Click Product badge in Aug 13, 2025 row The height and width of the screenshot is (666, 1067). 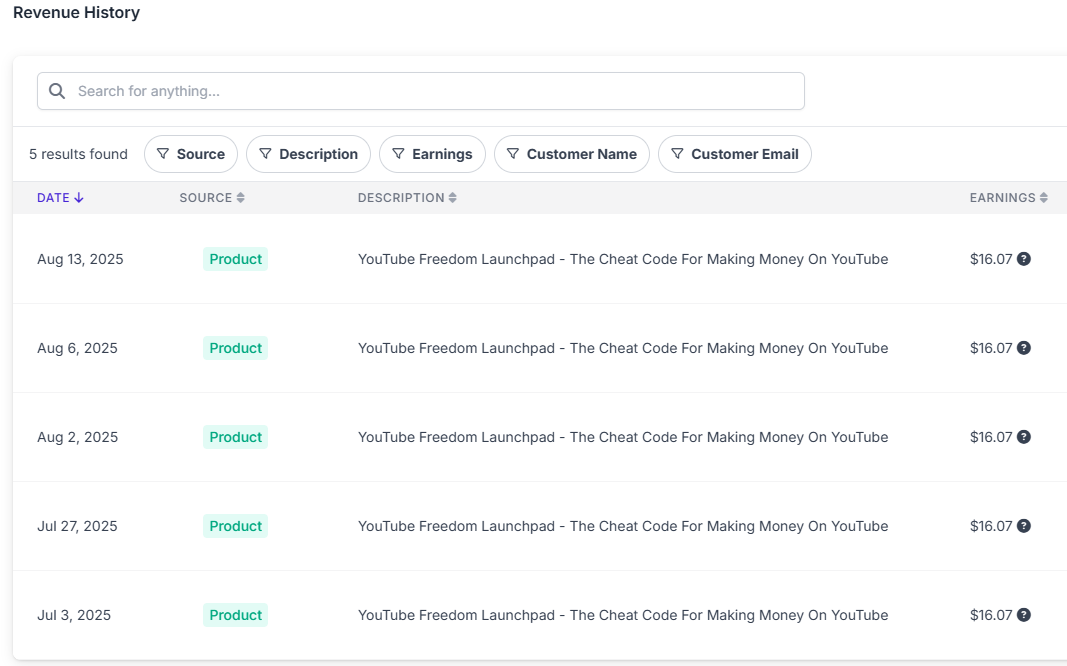[235, 259]
